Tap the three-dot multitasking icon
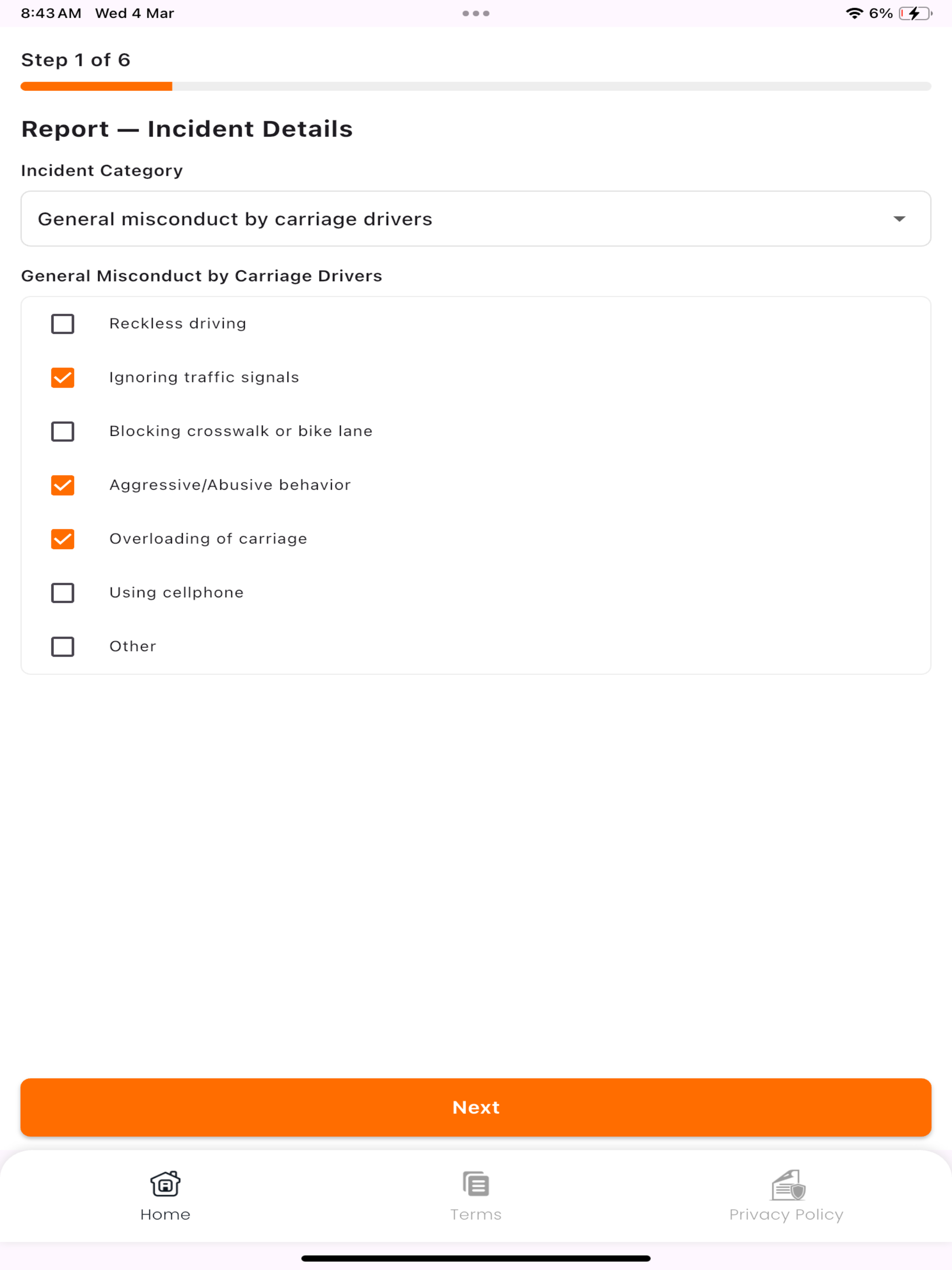This screenshot has height=1270, width=952. click(476, 13)
